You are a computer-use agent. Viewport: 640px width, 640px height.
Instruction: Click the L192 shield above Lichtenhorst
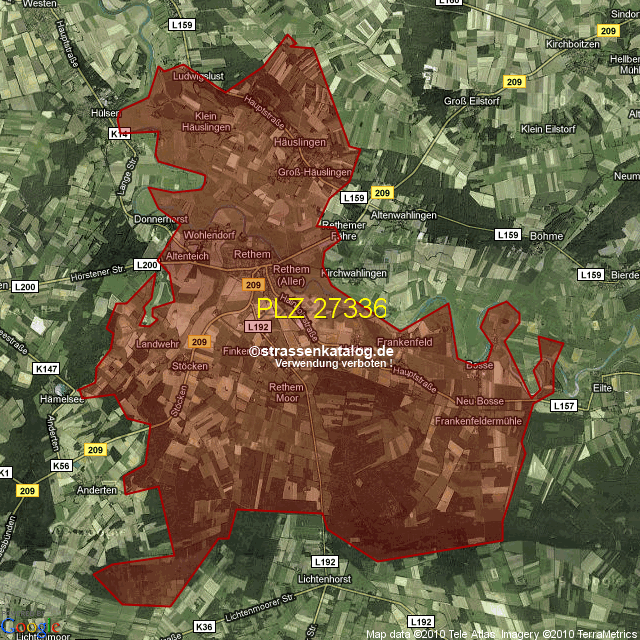click(321, 563)
